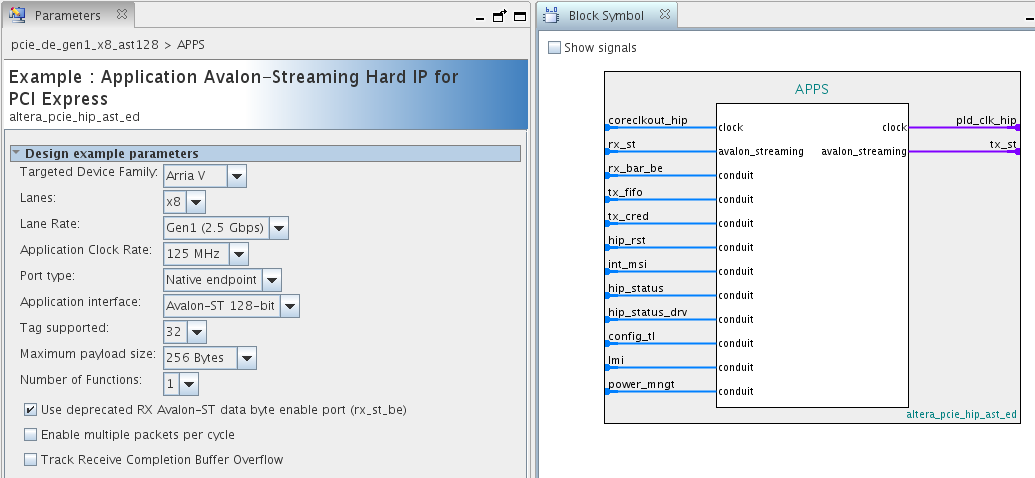Switch to the Block Symbol tab
This screenshot has width=1035, height=478.
tap(606, 15)
